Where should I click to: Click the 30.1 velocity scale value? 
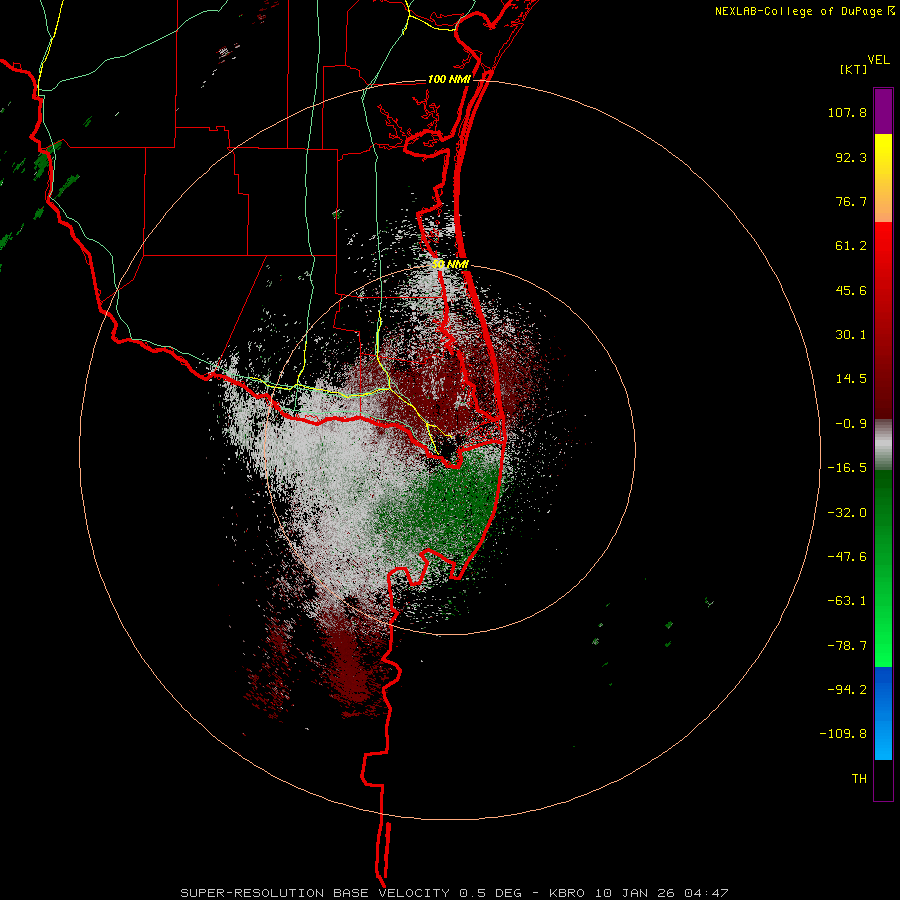click(x=851, y=335)
